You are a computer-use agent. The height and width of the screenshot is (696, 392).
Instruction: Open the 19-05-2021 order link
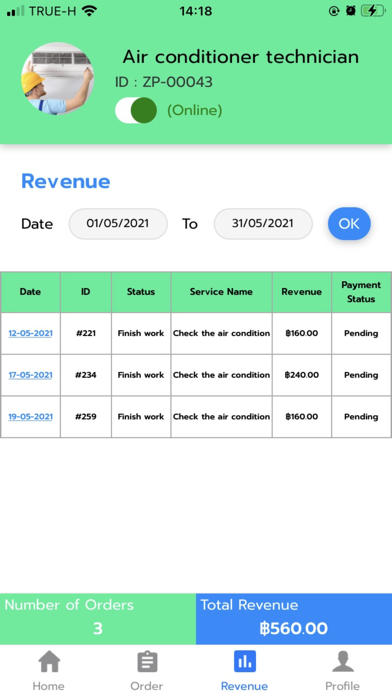[x=30, y=417]
